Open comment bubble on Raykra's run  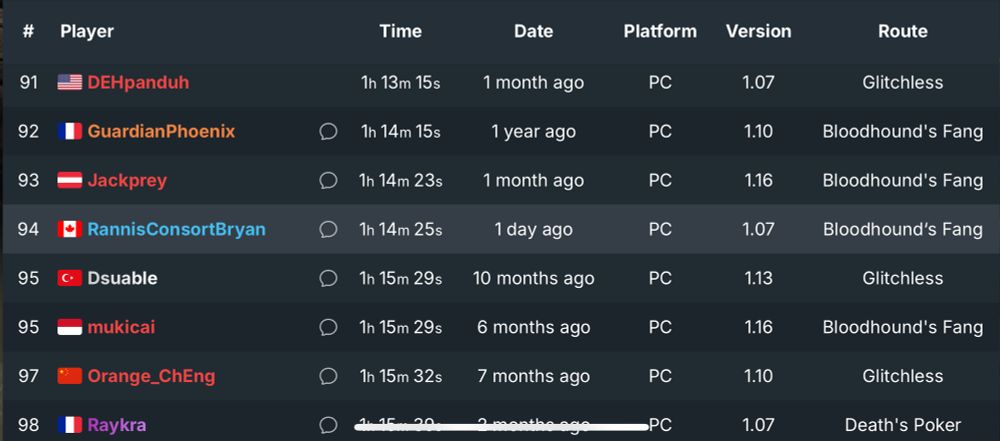pos(328,424)
